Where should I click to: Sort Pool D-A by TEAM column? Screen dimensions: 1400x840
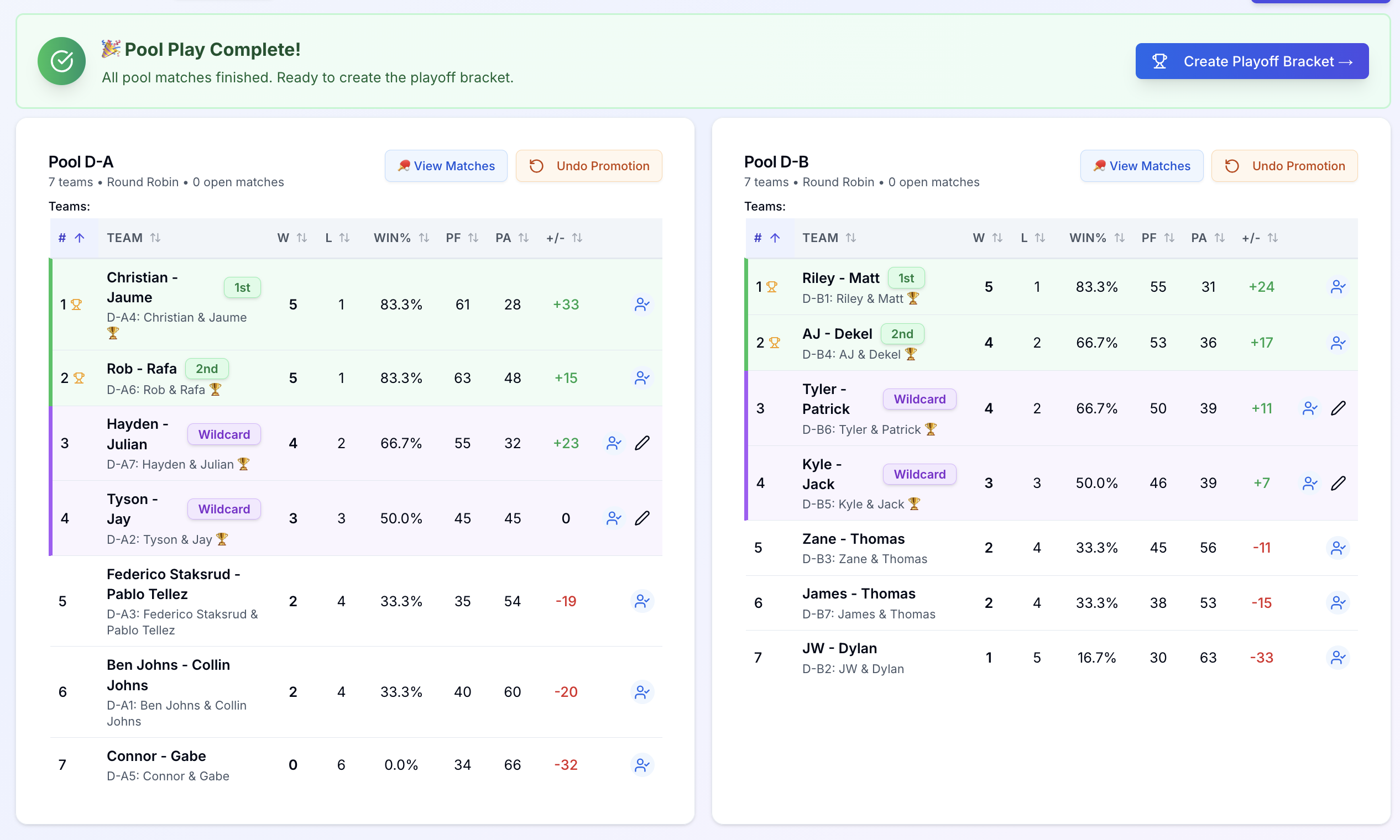tap(134, 238)
